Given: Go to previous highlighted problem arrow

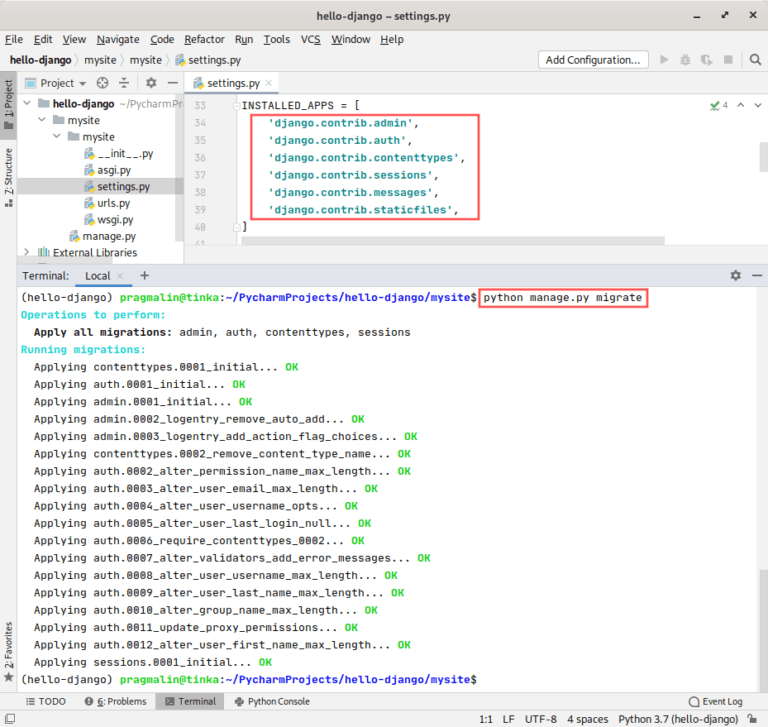Looking at the screenshot, I should [741, 105].
